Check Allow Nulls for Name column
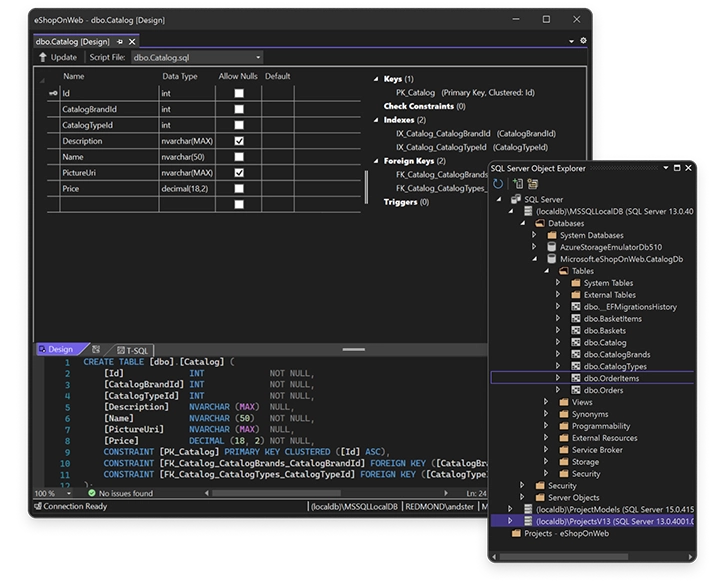The image size is (725, 583). pos(239,157)
